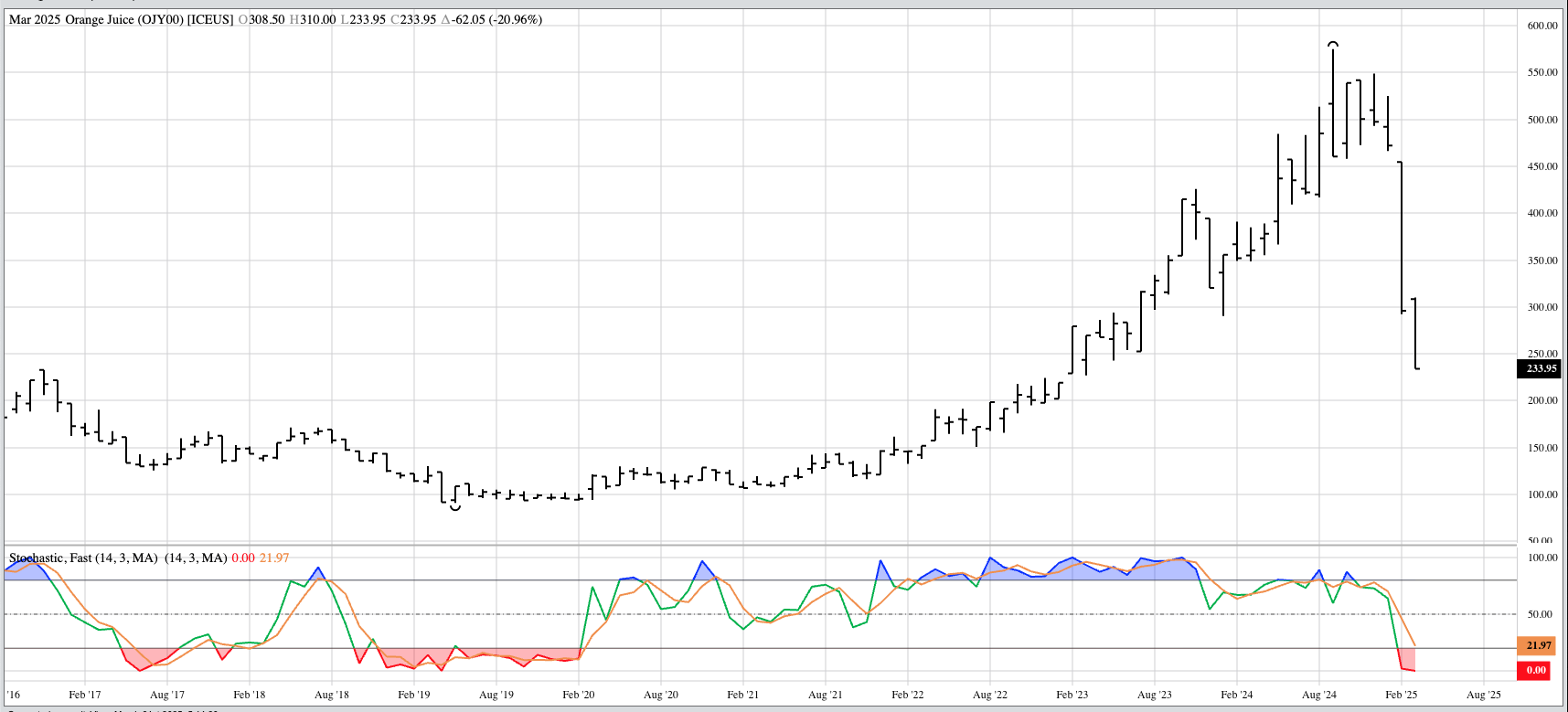
Task: Click the arc marker below the 2019 low
Action: pyautogui.click(x=455, y=507)
